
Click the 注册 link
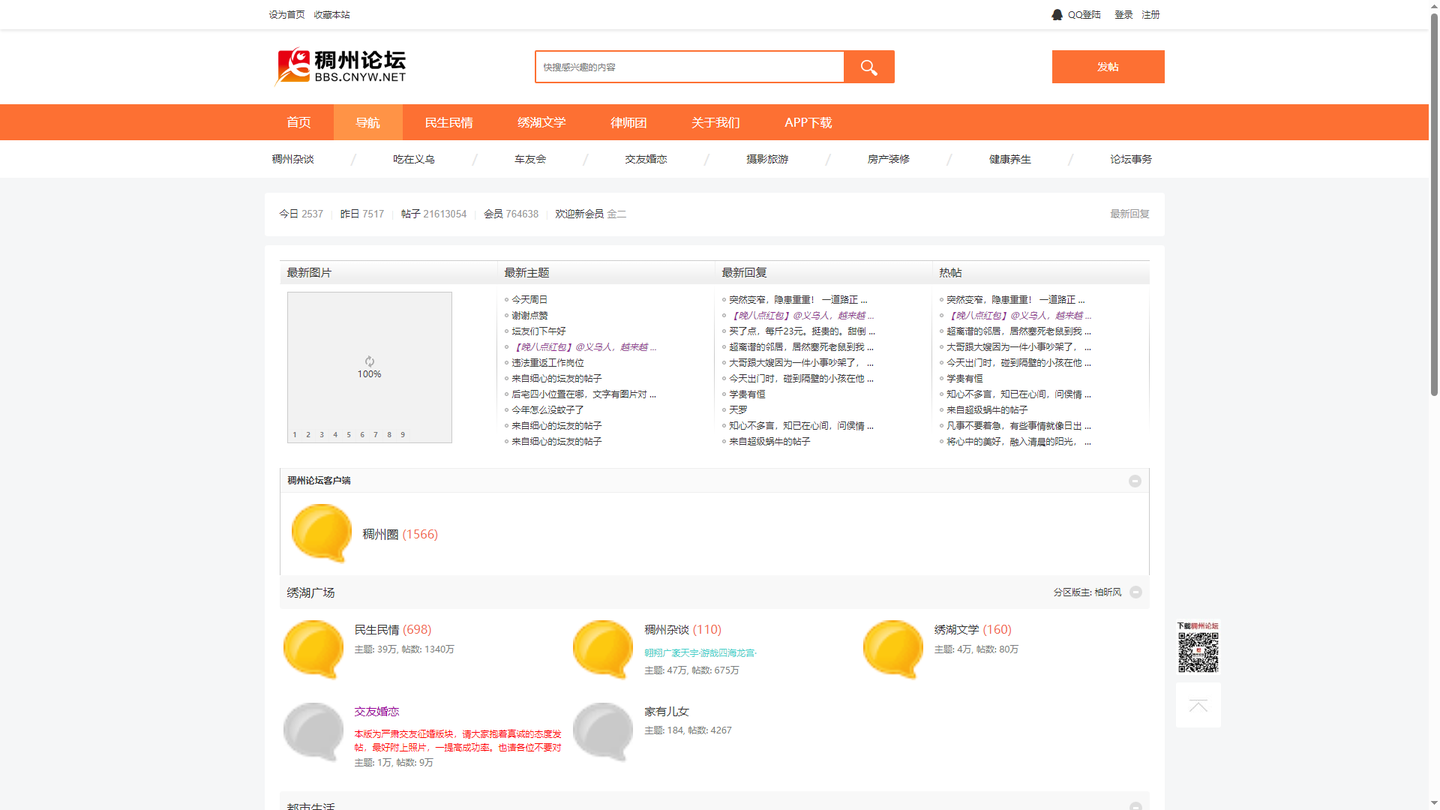[x=1151, y=14]
